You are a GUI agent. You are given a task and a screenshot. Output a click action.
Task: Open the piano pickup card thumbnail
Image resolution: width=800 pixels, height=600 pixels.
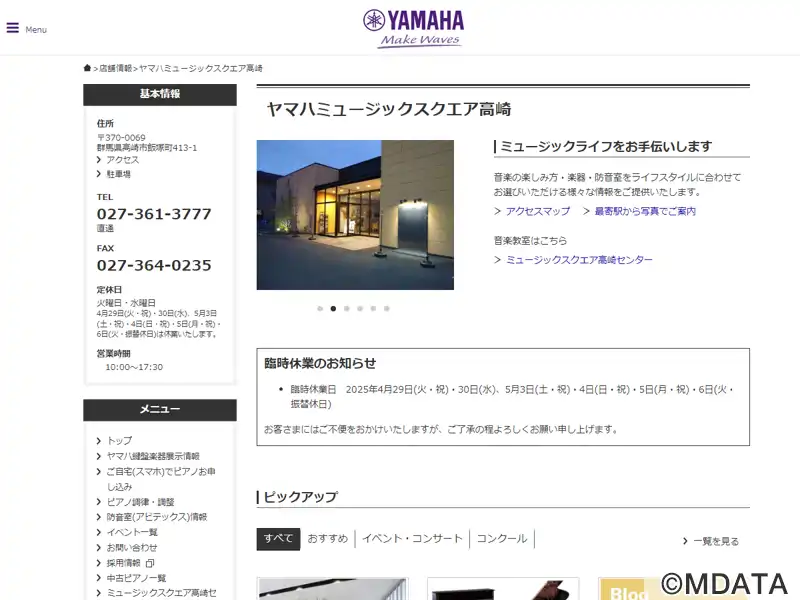click(503, 589)
